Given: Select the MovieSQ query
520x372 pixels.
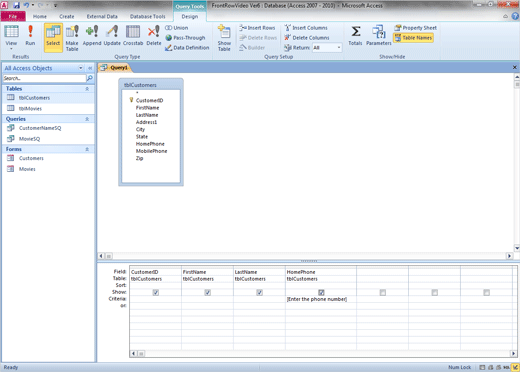Looking at the screenshot, I should coord(48,139).
